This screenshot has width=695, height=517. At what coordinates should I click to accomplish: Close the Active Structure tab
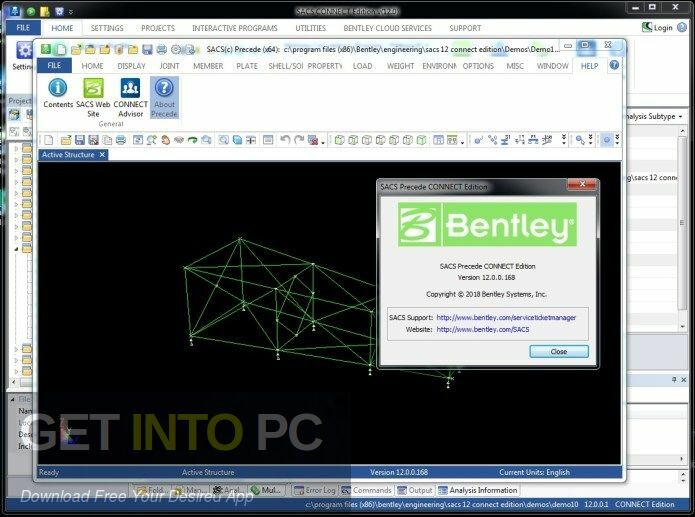point(102,154)
